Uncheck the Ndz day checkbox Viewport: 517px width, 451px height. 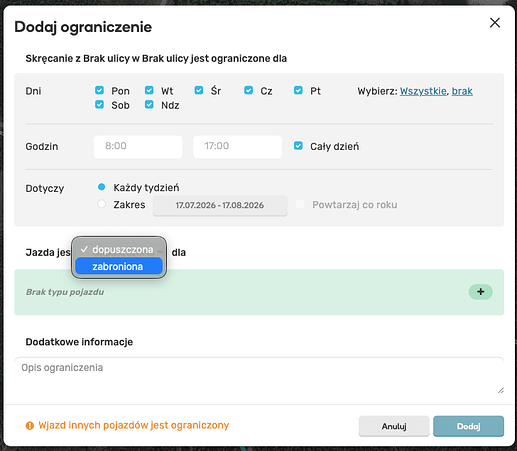coord(149,105)
